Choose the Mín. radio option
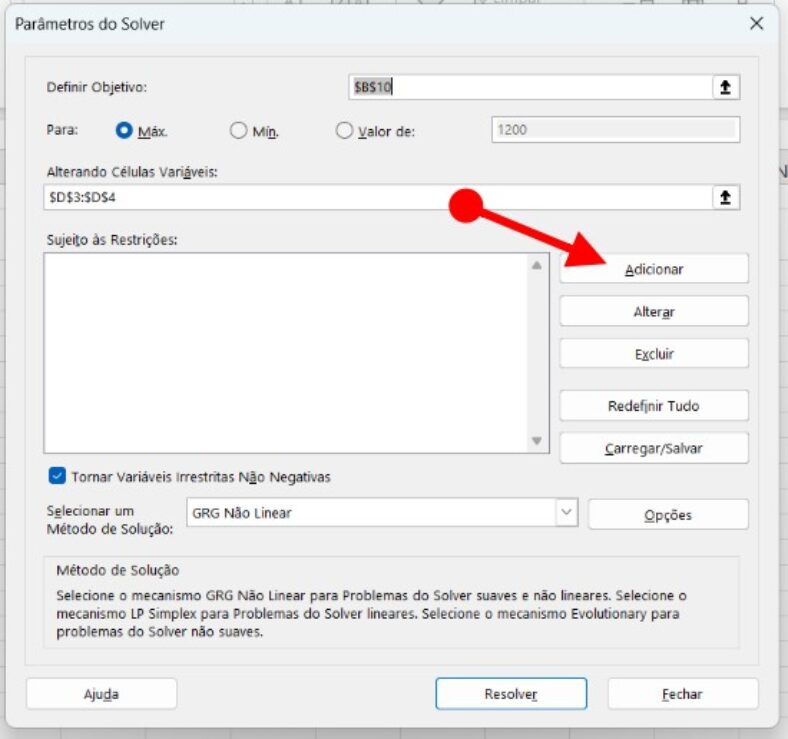The image size is (788, 739). click(x=238, y=130)
